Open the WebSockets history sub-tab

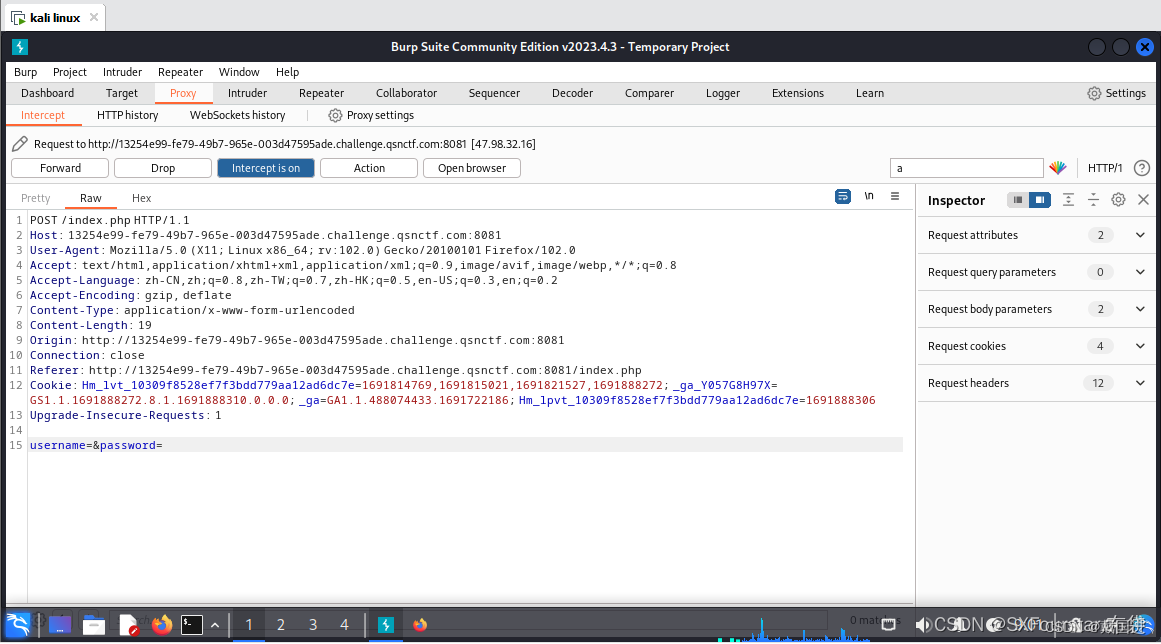(237, 115)
